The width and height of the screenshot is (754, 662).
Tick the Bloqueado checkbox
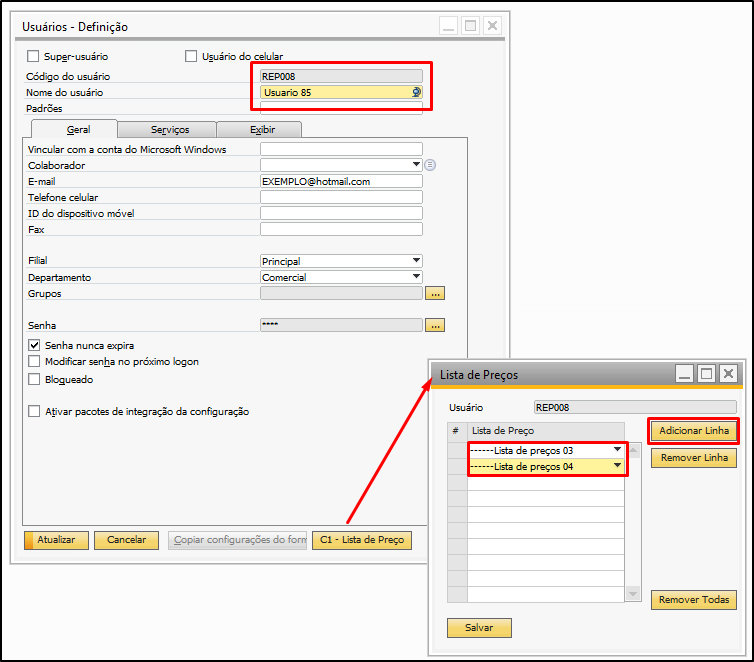[x=34, y=379]
